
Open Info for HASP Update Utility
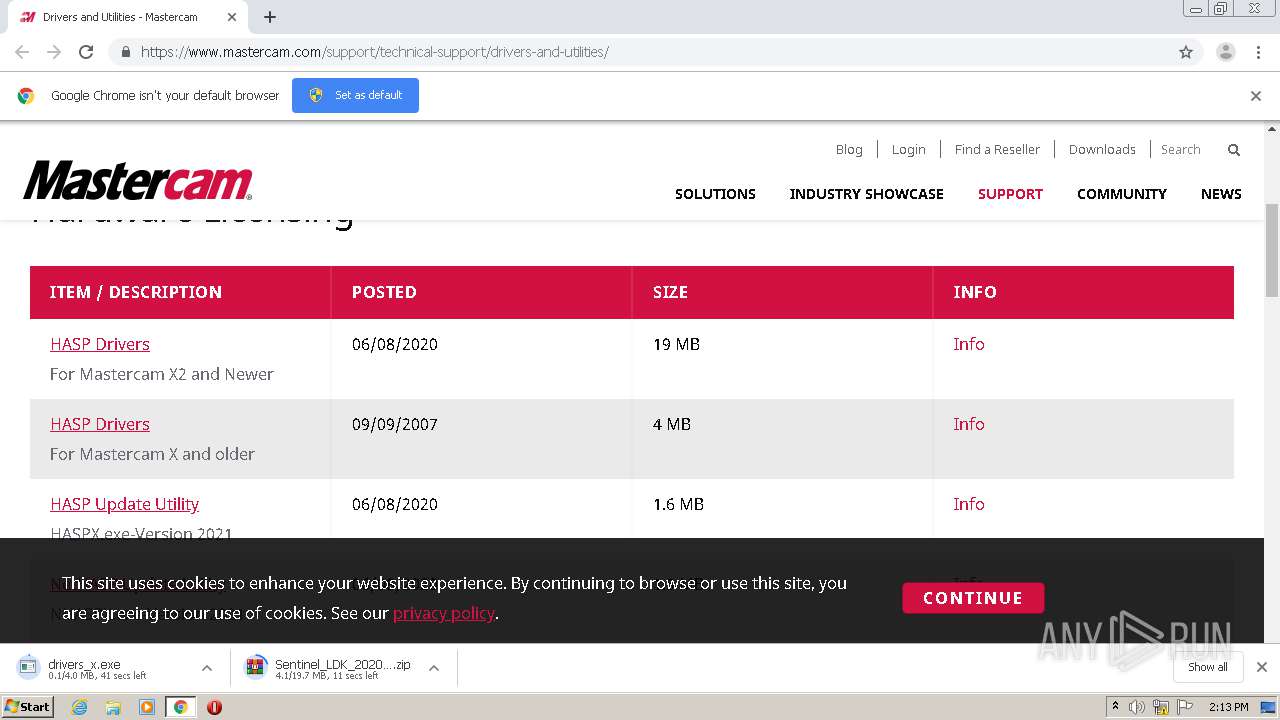[x=969, y=504]
